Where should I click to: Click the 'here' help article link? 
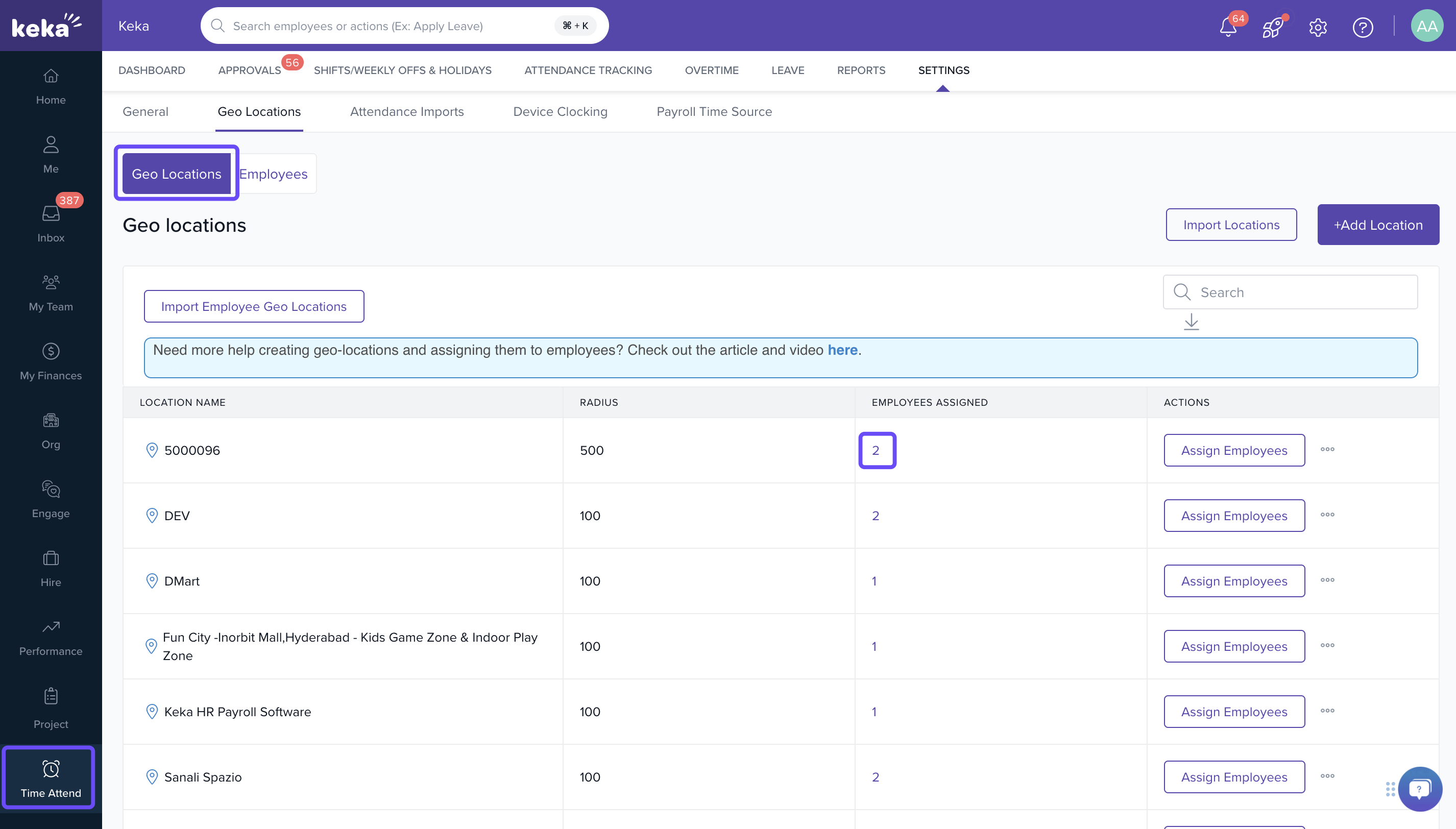pos(842,350)
